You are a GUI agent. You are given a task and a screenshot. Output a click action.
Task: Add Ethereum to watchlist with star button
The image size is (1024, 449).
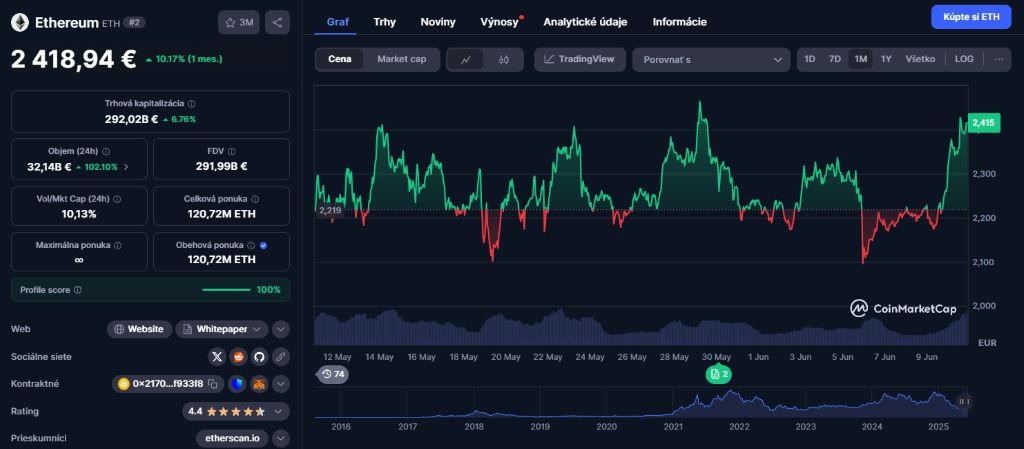tap(239, 22)
